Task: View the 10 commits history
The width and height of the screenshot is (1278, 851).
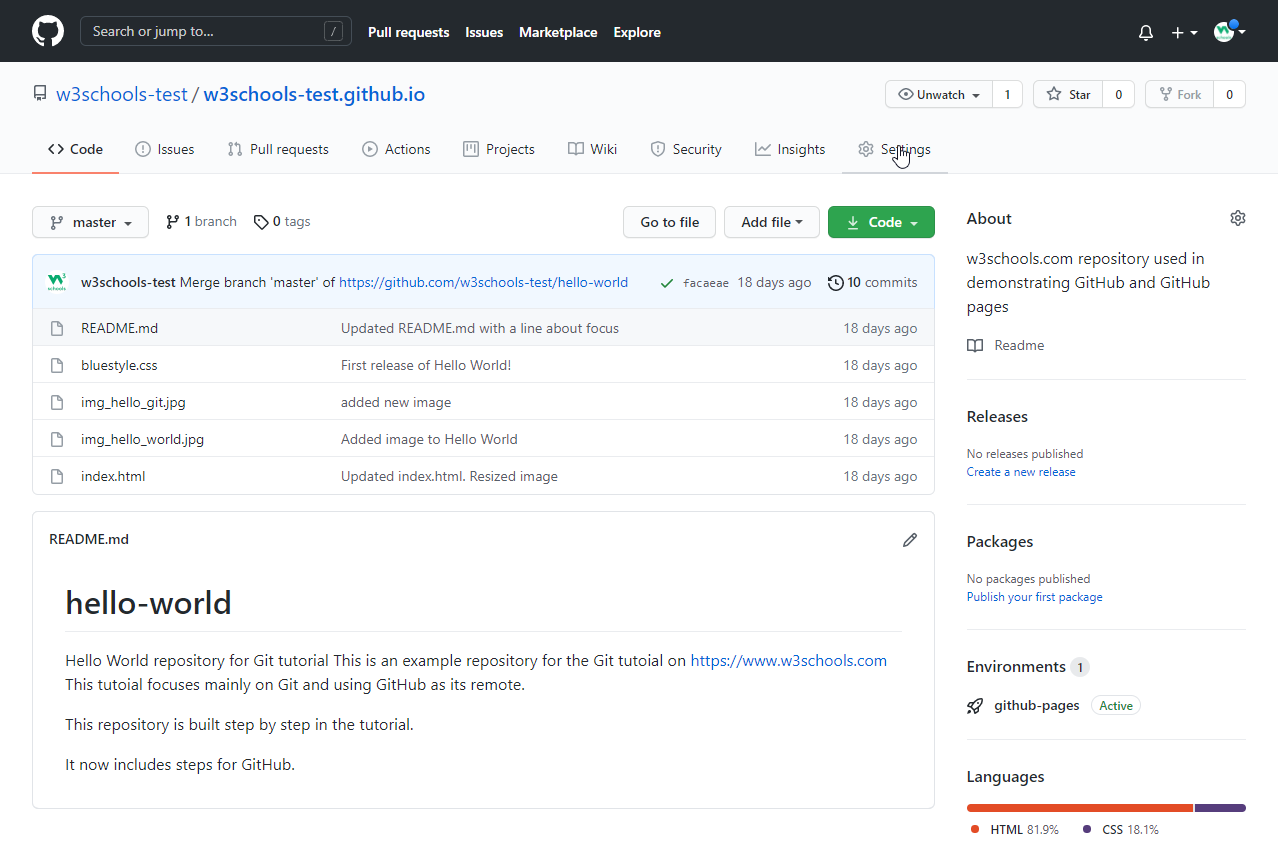Action: [872, 282]
